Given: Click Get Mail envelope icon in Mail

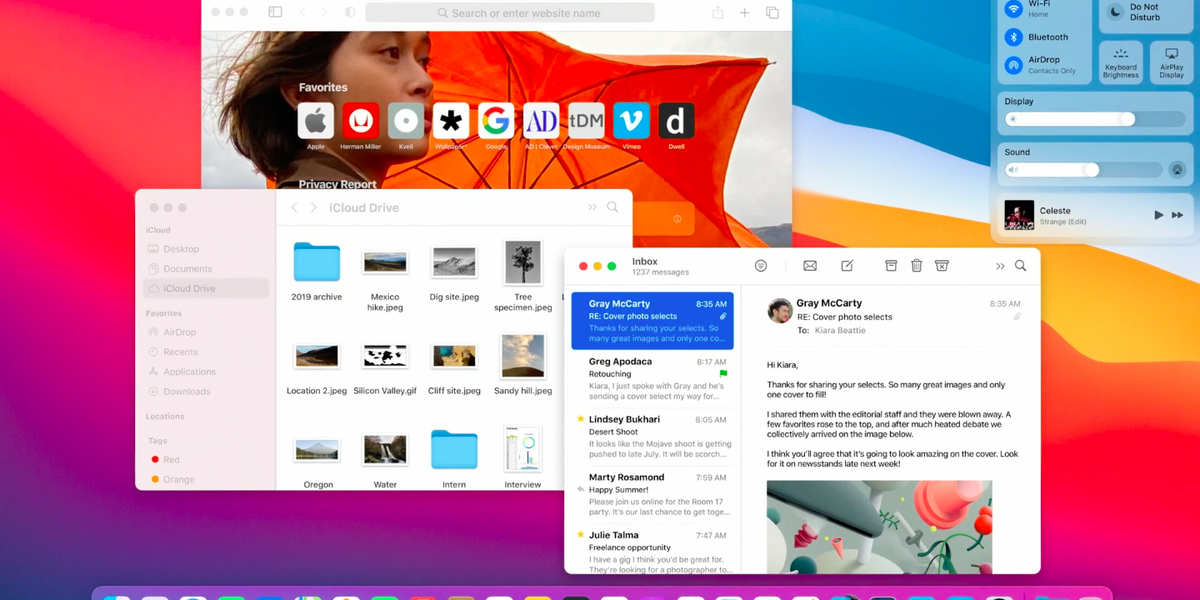Looking at the screenshot, I should 810,266.
